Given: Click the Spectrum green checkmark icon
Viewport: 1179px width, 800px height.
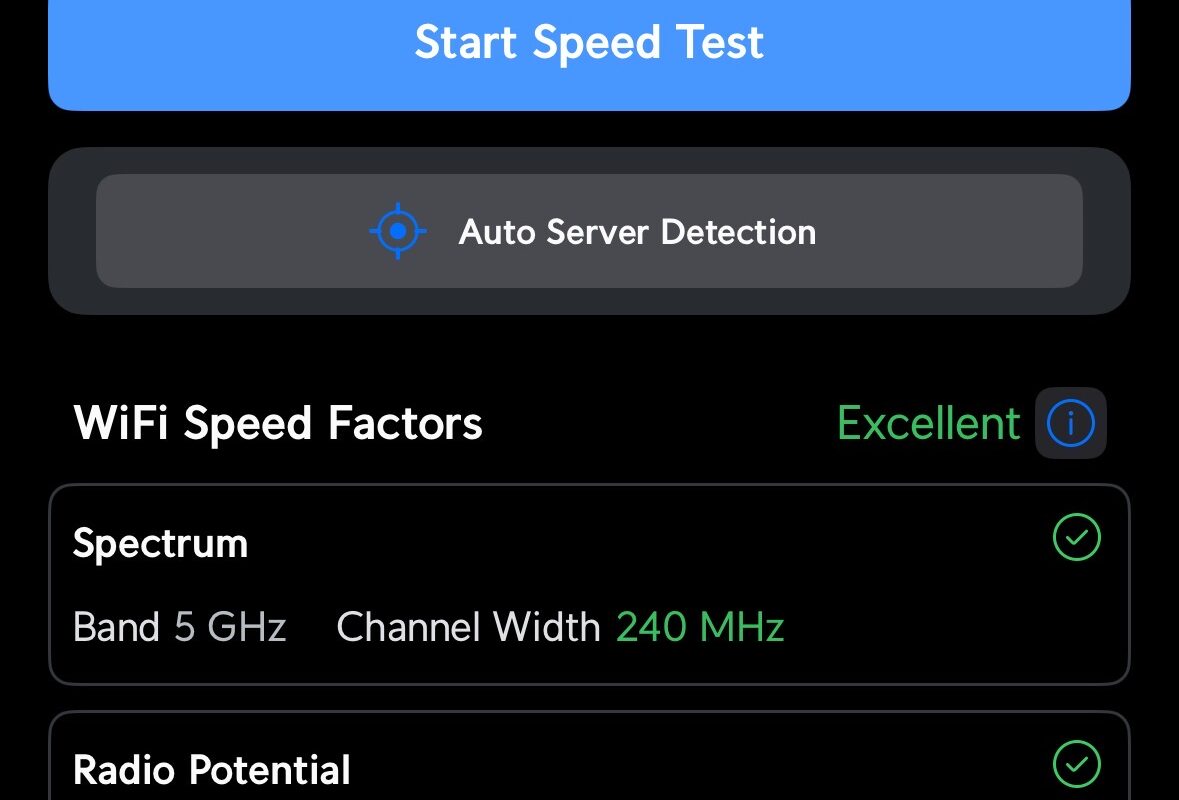Looking at the screenshot, I should click(1077, 537).
